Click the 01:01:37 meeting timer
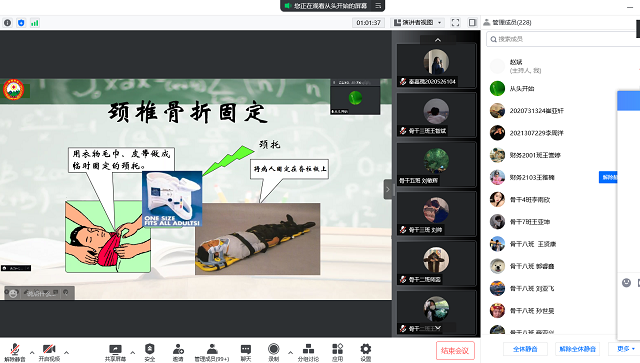 tap(368, 22)
